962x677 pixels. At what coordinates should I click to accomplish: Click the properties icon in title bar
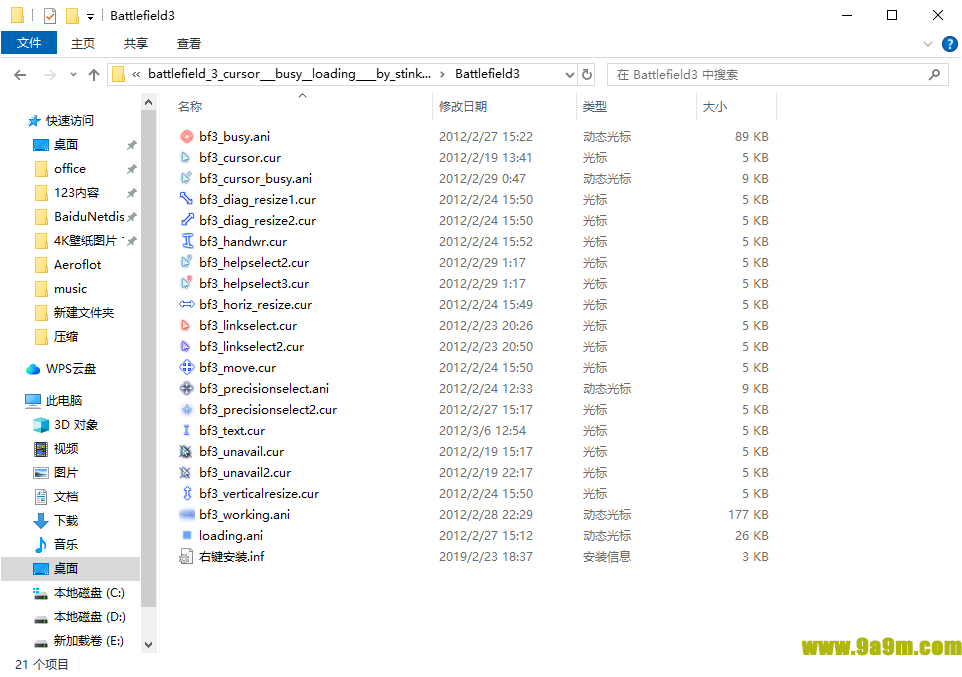[50, 15]
